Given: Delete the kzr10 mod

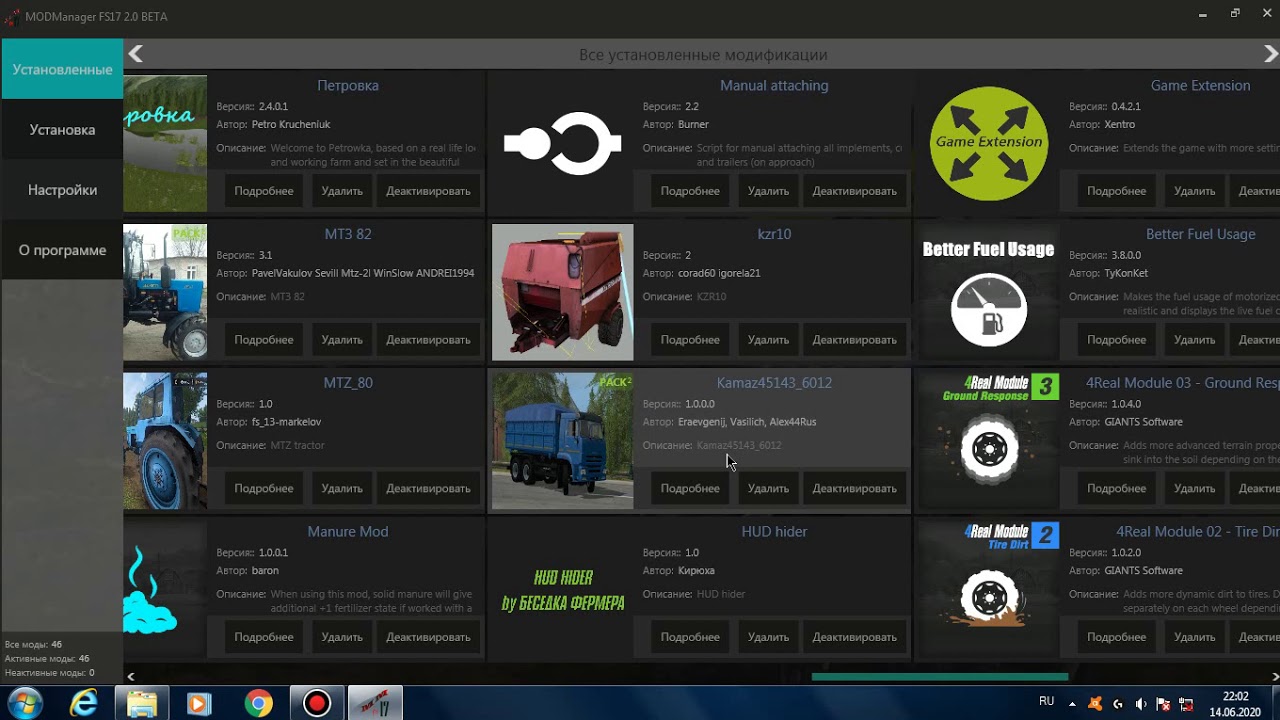Looking at the screenshot, I should click(768, 340).
